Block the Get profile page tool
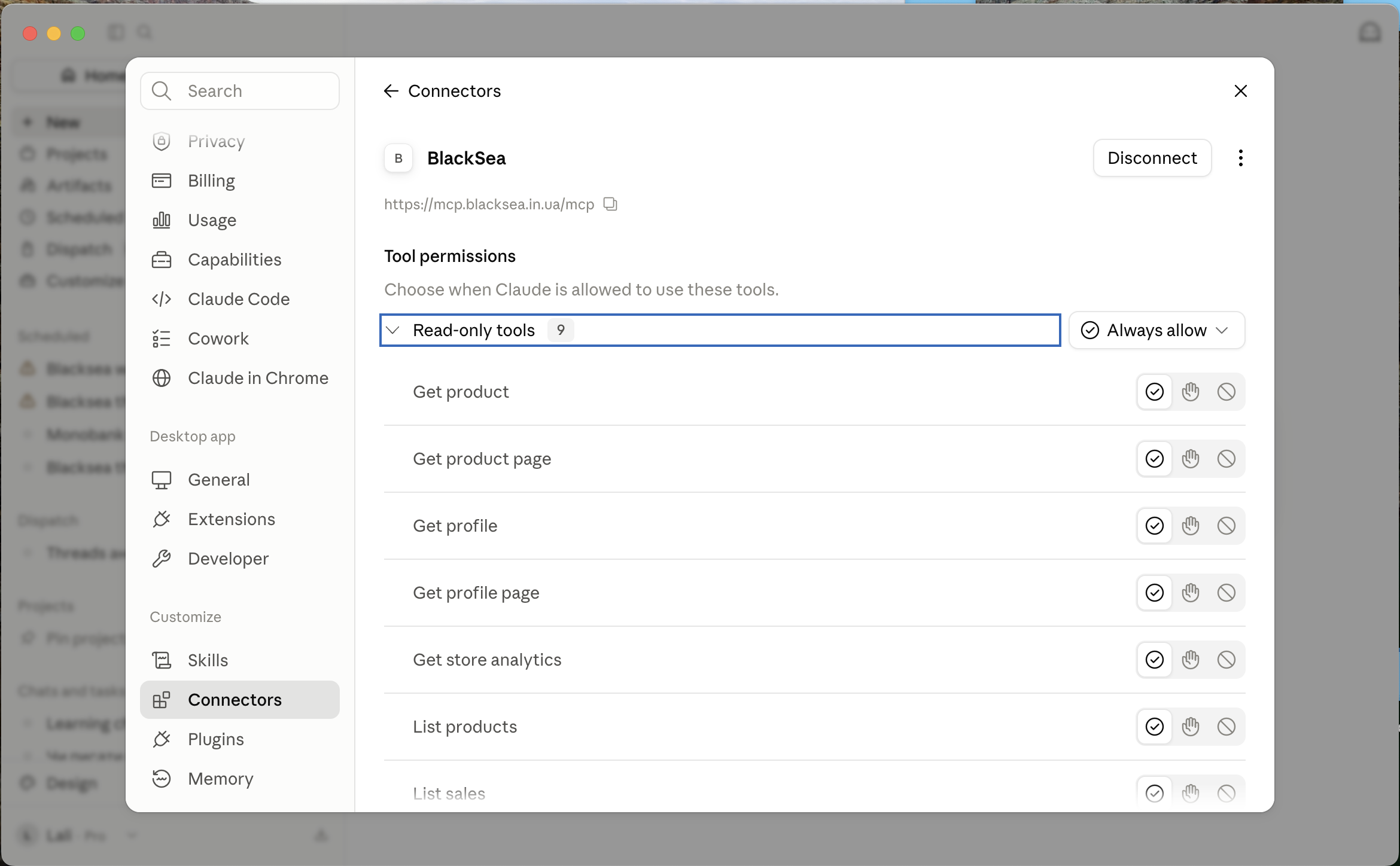 point(1226,593)
